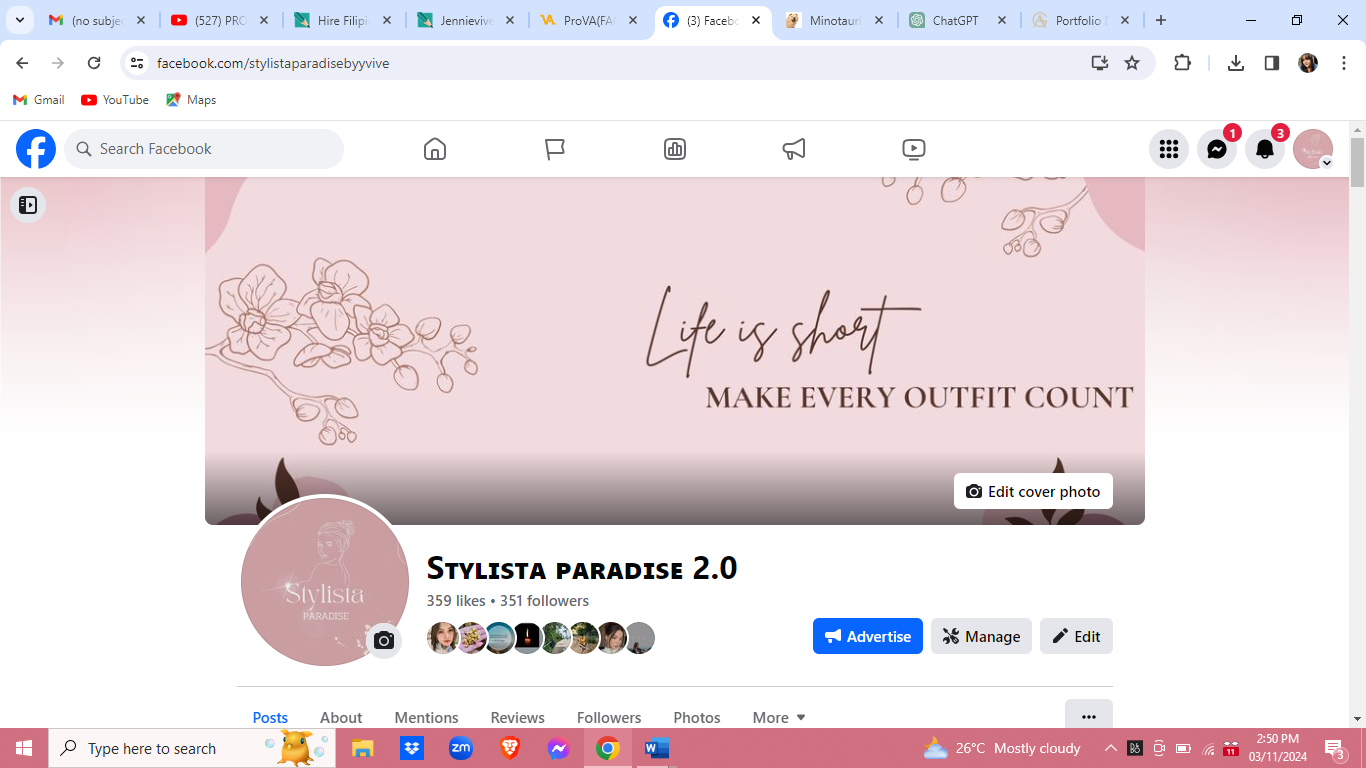Open the Maps bookmark

[x=191, y=100]
